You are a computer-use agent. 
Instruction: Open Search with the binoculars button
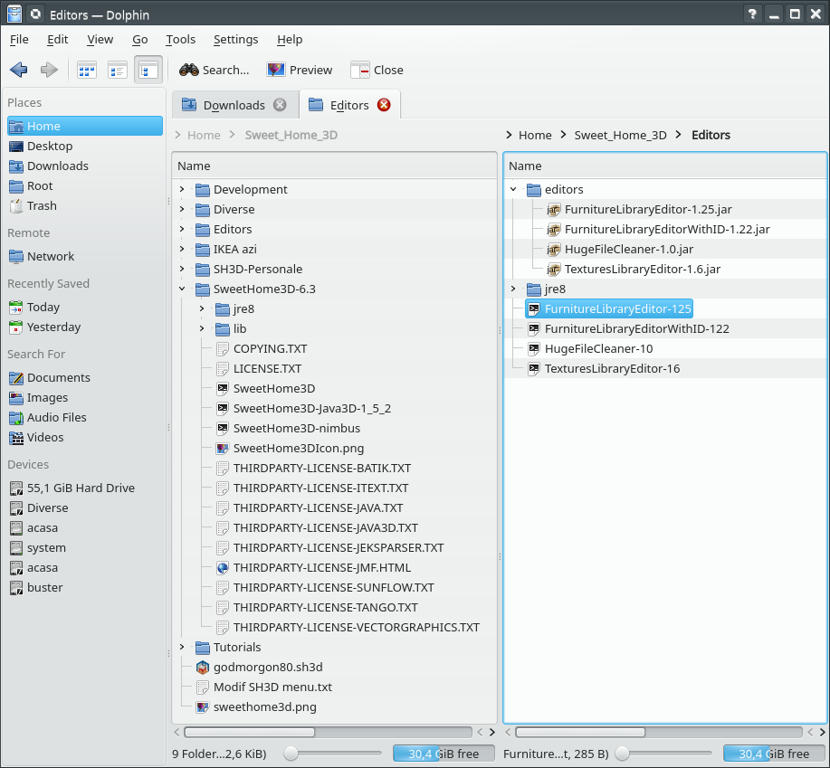[214, 70]
